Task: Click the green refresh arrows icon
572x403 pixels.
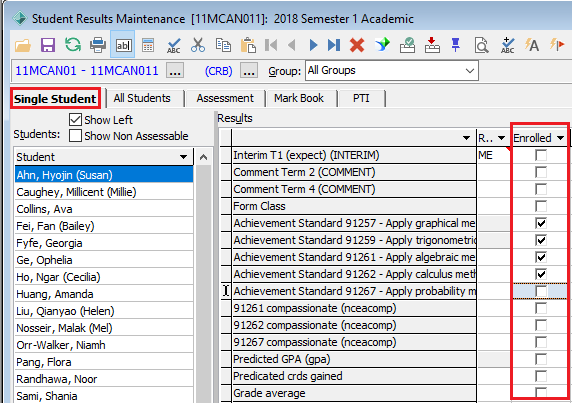Action: pyautogui.click(x=73, y=45)
